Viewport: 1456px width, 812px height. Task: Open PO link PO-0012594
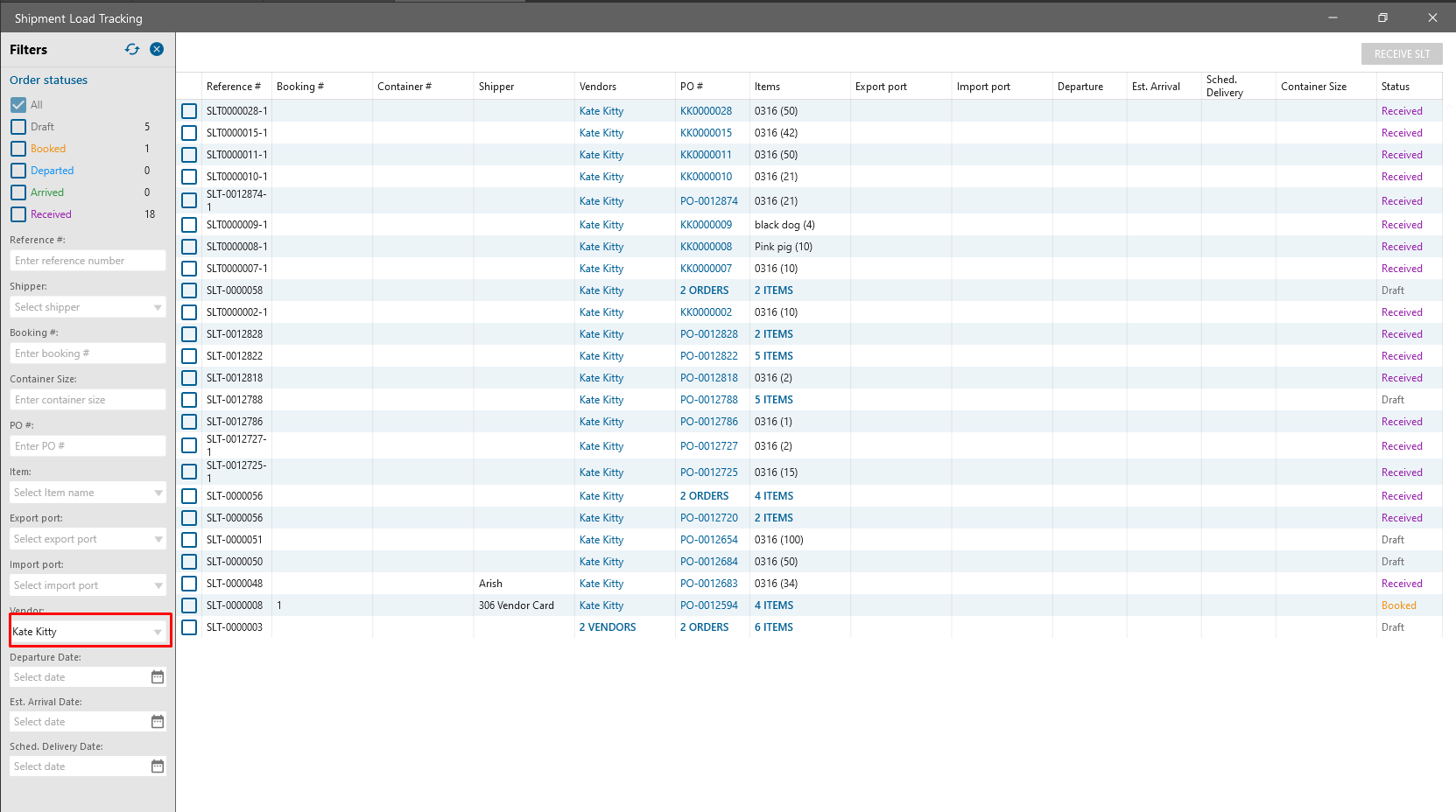tap(709, 605)
